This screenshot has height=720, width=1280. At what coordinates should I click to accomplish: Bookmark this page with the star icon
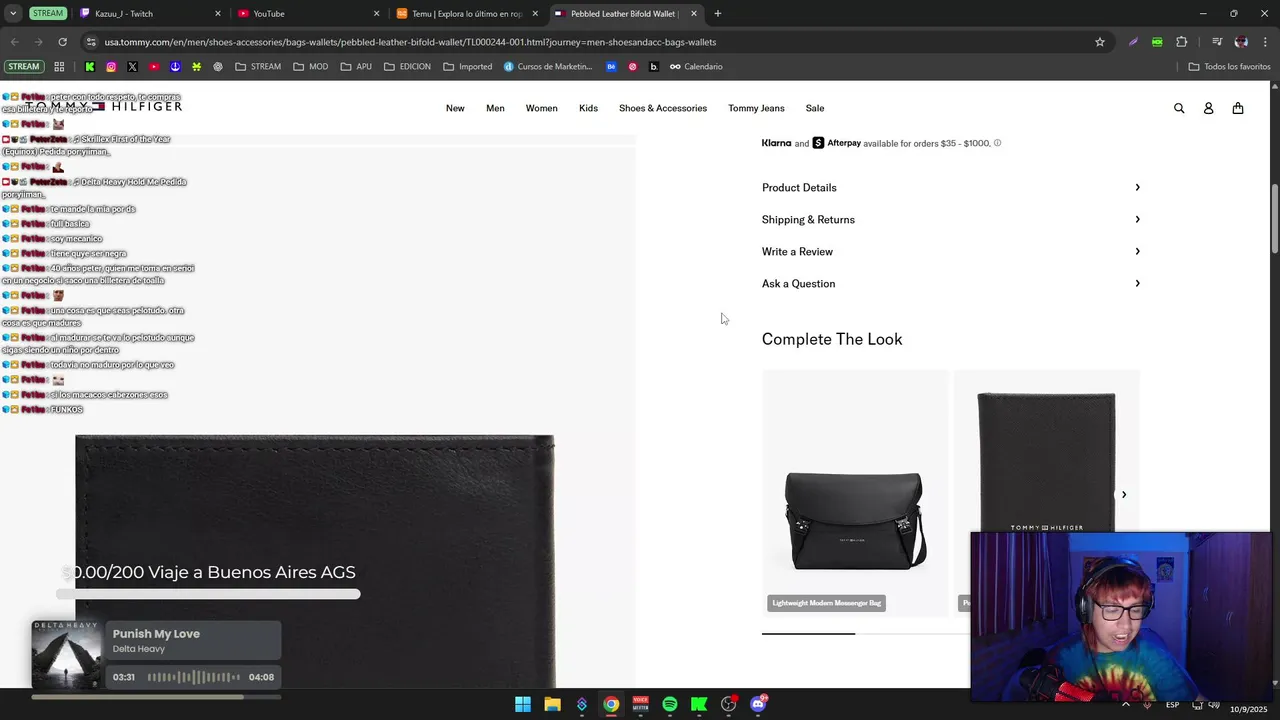(x=1100, y=42)
